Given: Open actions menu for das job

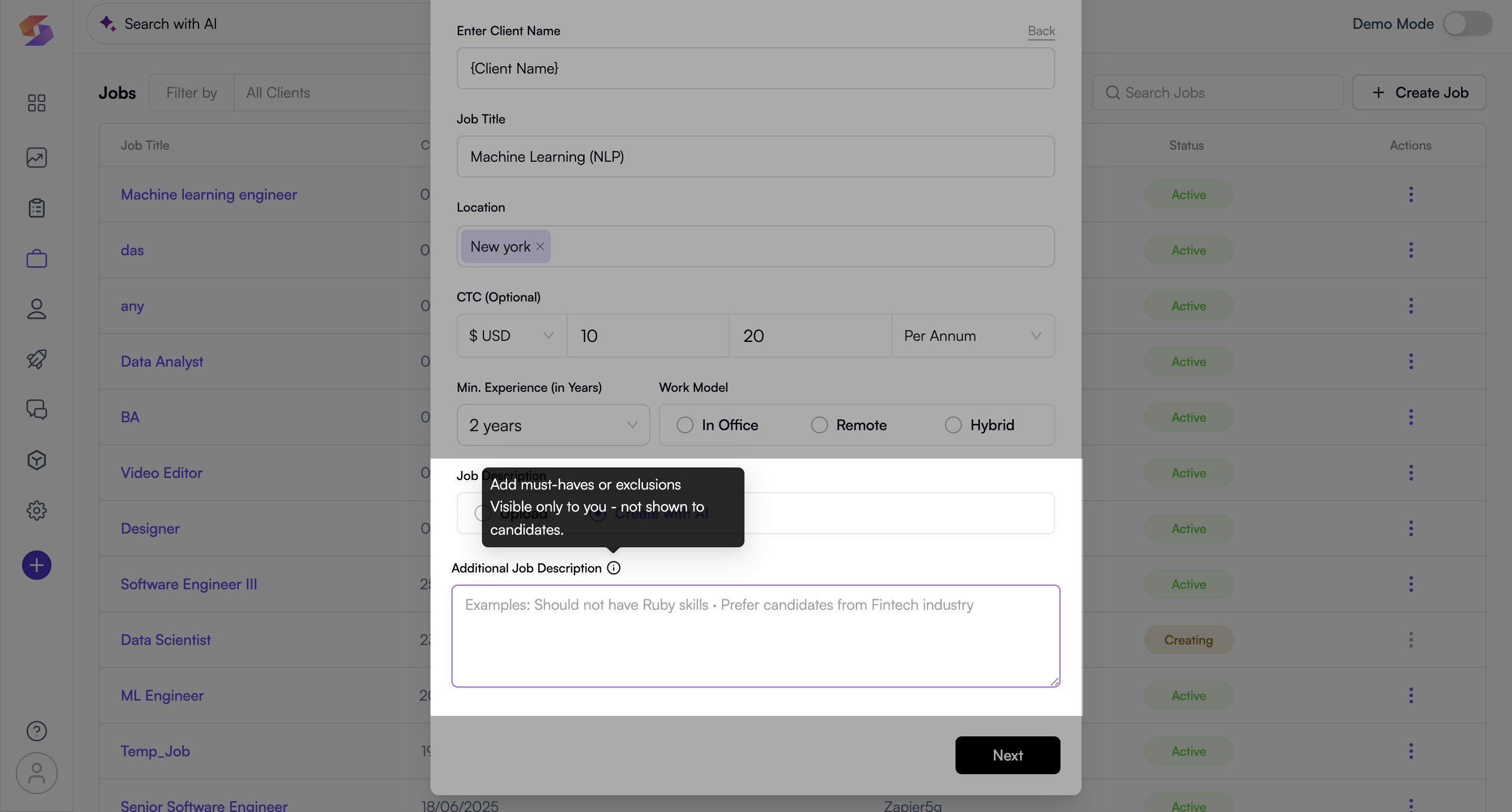Looking at the screenshot, I should (x=1411, y=250).
